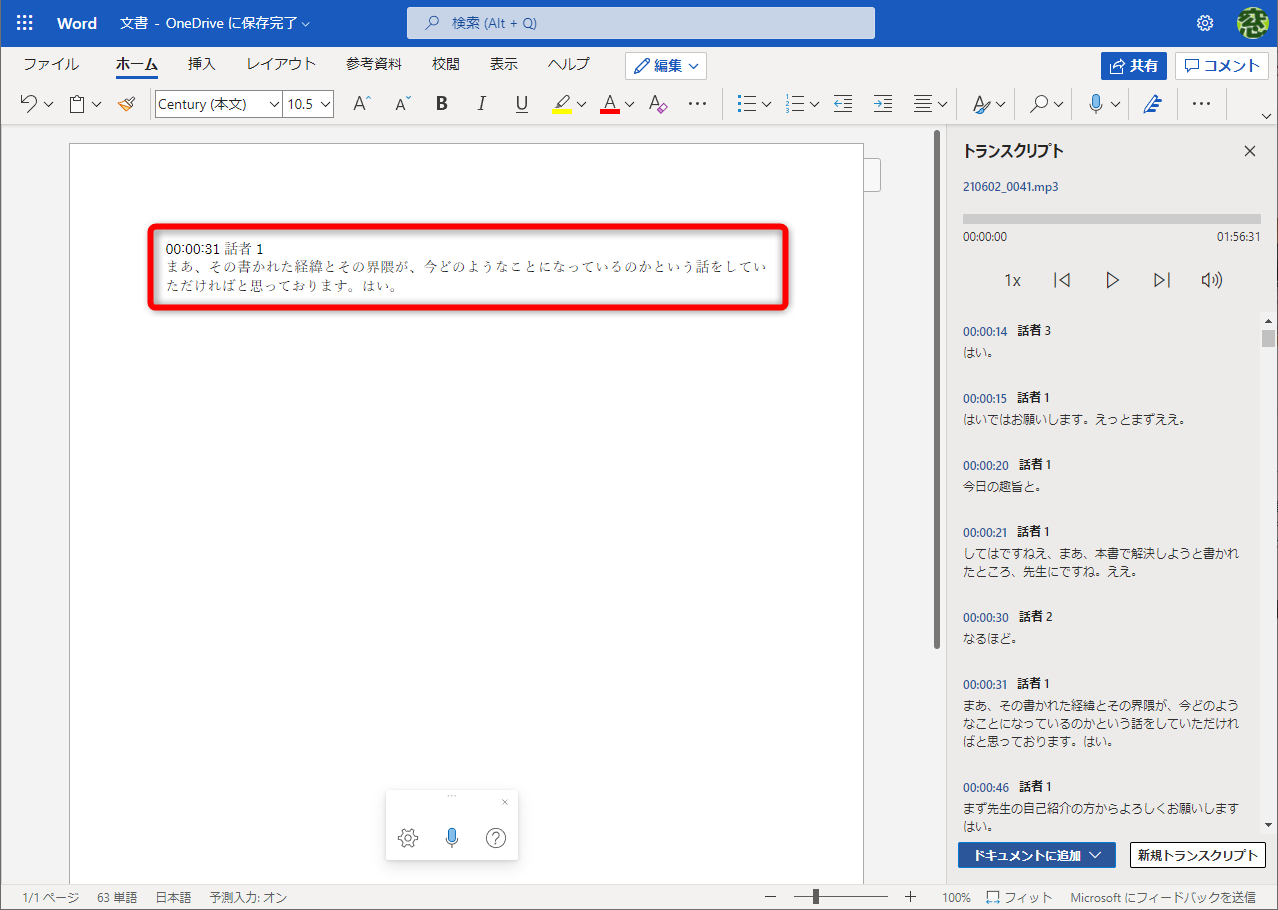Viewport: 1278px width, 910px height.
Task: Select the Format Painter tool
Action: [x=127, y=103]
